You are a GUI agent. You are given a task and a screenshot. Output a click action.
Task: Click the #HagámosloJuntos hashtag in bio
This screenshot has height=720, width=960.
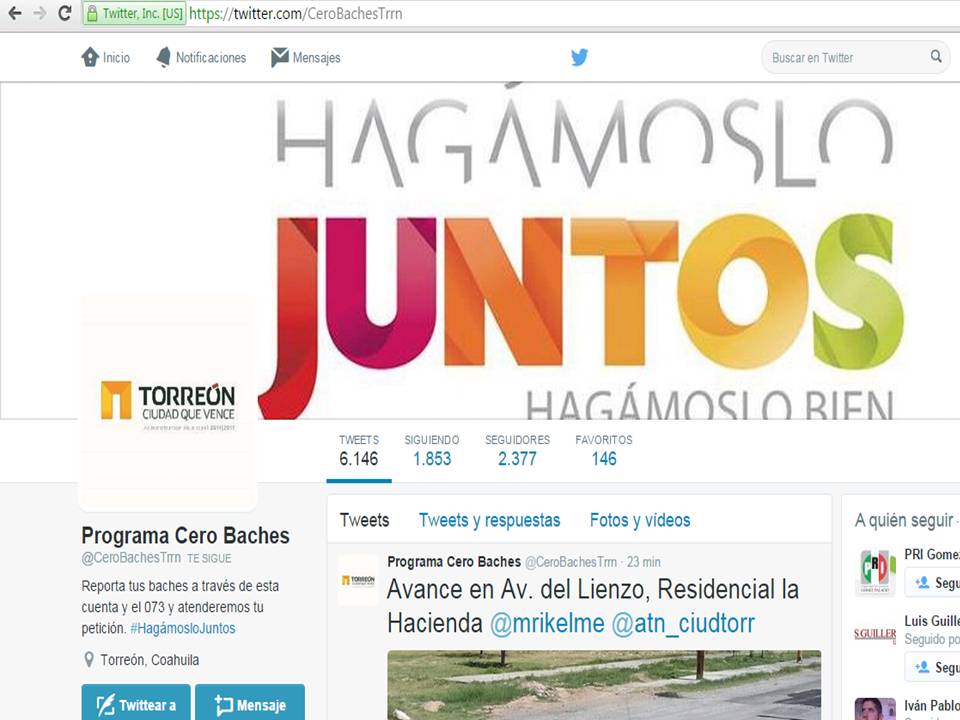(183, 628)
